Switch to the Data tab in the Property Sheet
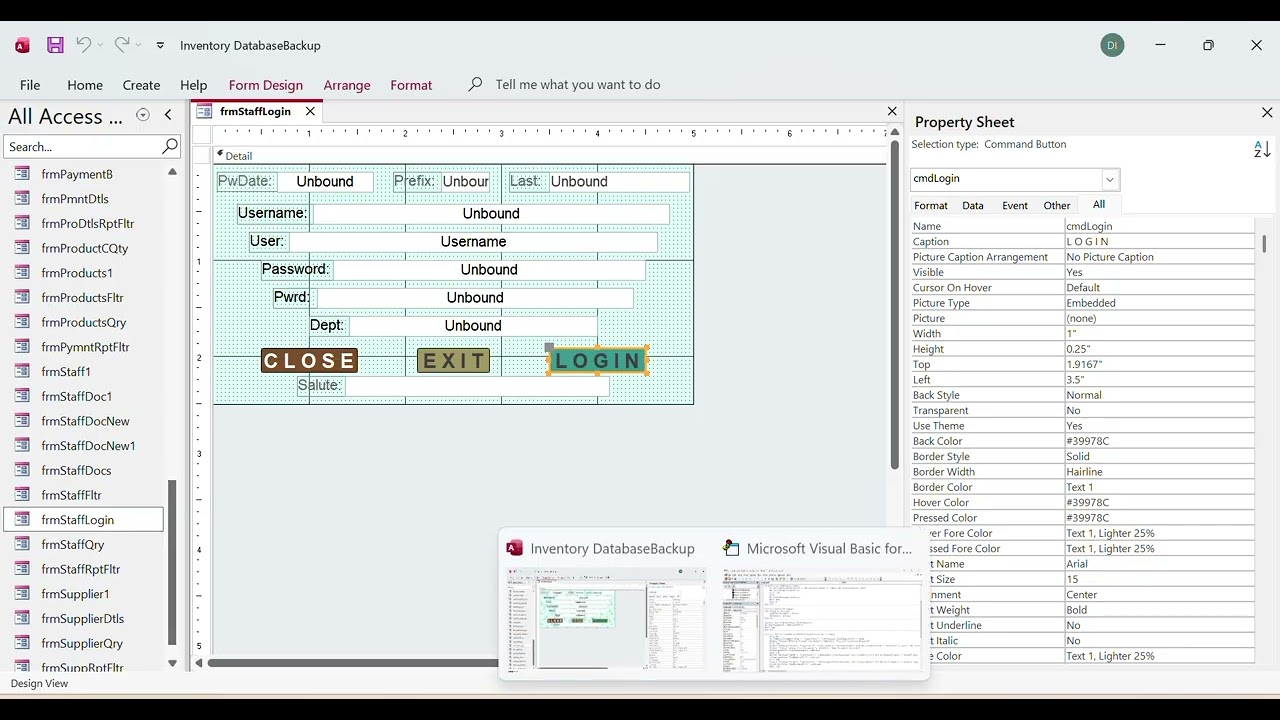The height and width of the screenshot is (720, 1280). pos(973,205)
